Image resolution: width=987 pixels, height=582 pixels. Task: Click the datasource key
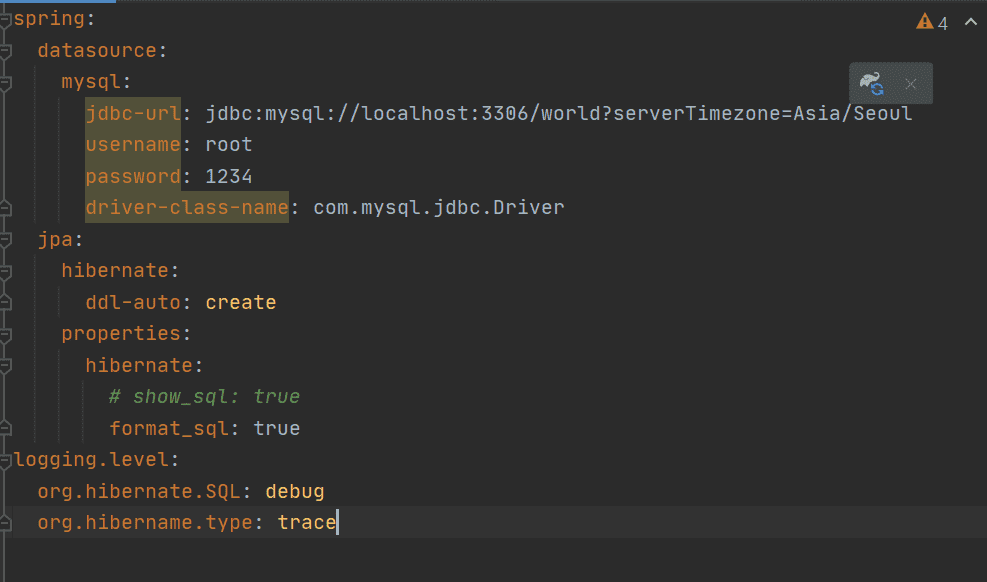(x=97, y=50)
